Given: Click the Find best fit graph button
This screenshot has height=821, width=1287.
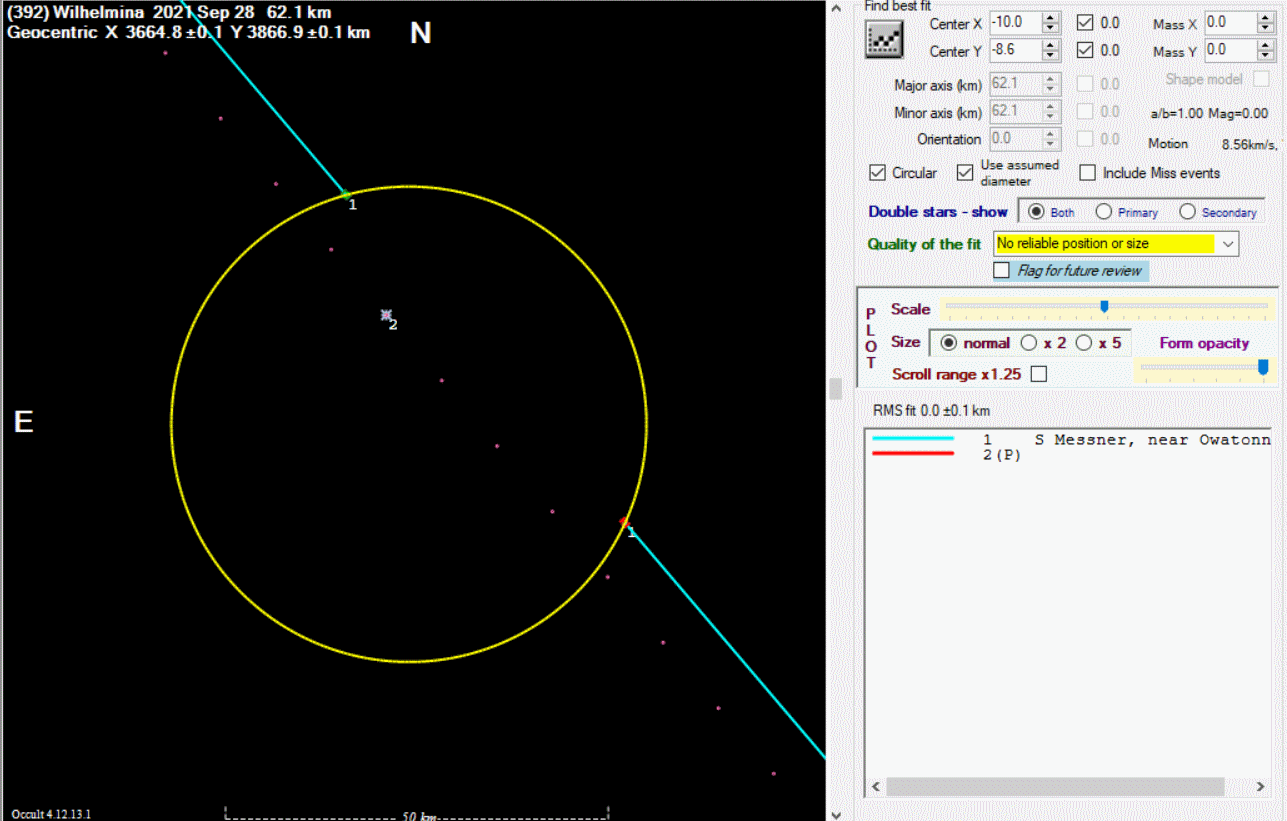Looking at the screenshot, I should (x=884, y=38).
